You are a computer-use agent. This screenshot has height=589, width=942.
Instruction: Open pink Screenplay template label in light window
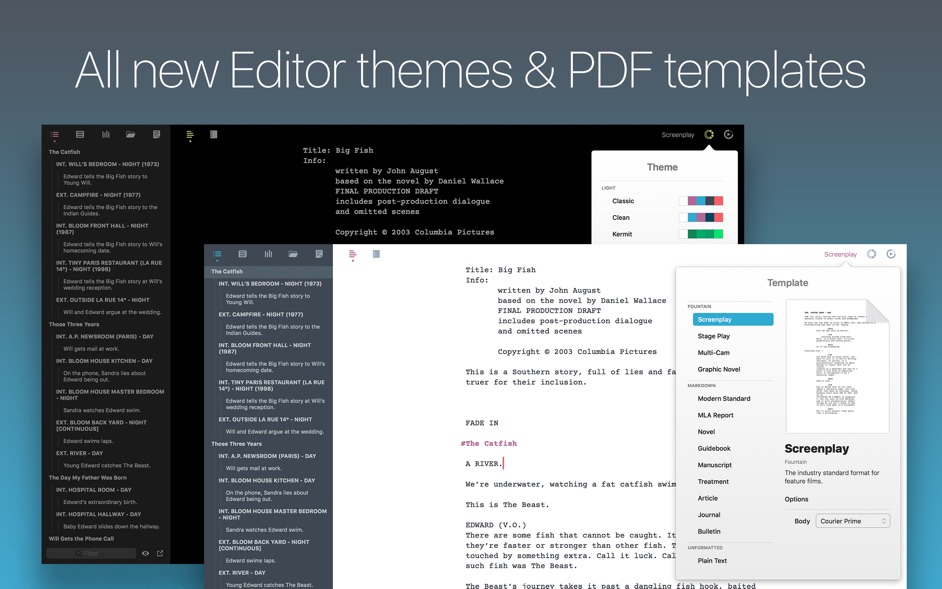click(840, 254)
